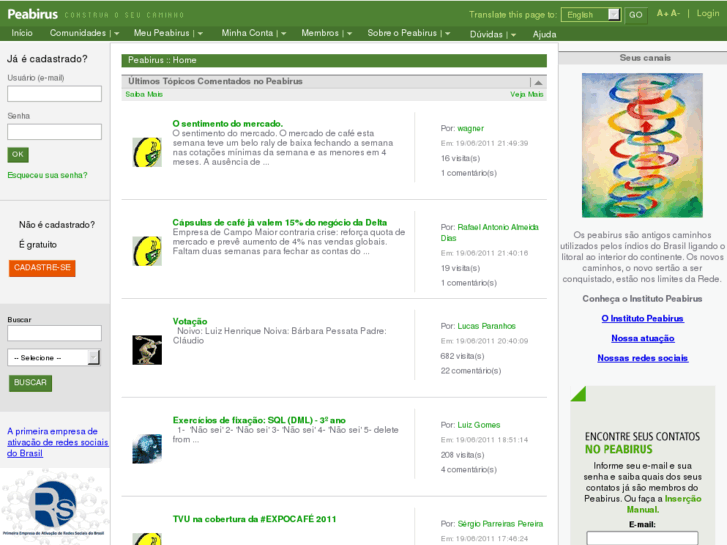Click the RS social networks company logo

(54, 506)
